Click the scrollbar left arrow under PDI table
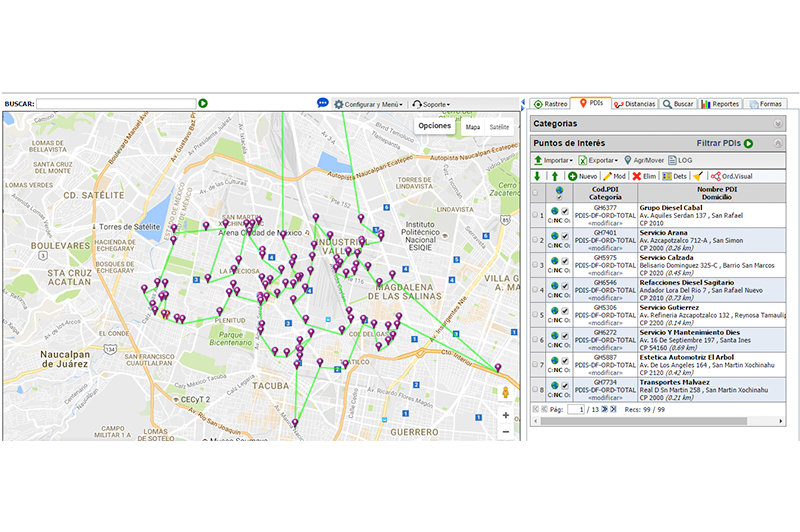 (x=535, y=421)
